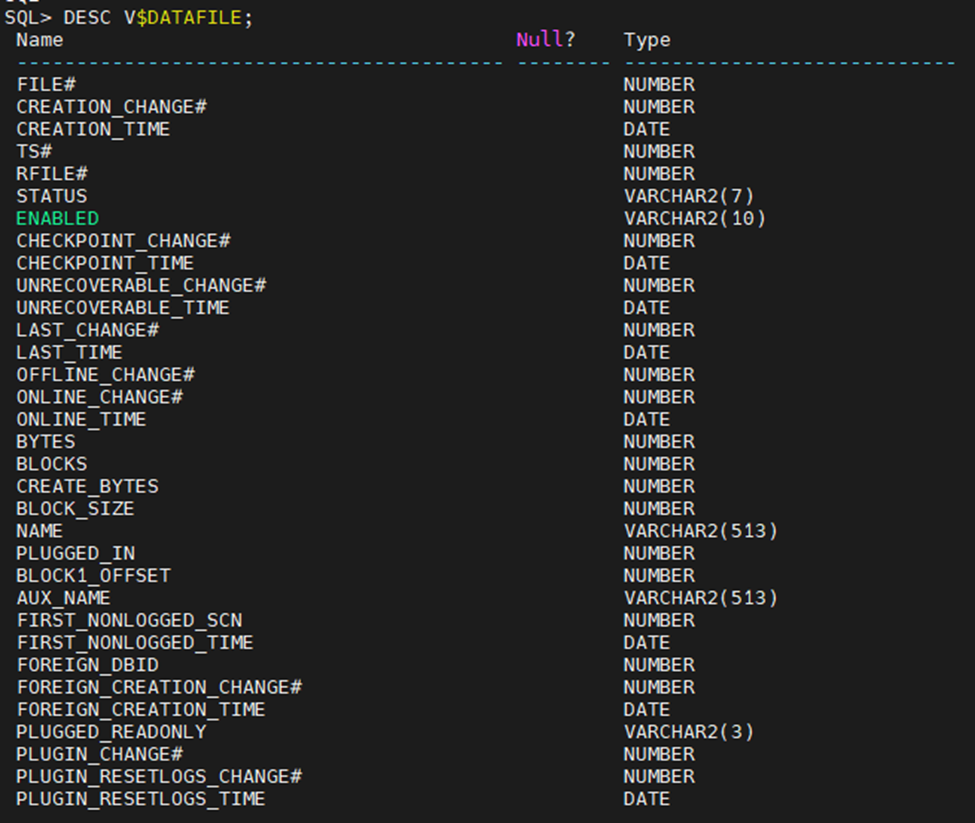Click the NUMBER type of FOREIGN_DBID
Image resolution: width=975 pixels, height=823 pixels.
[659, 666]
